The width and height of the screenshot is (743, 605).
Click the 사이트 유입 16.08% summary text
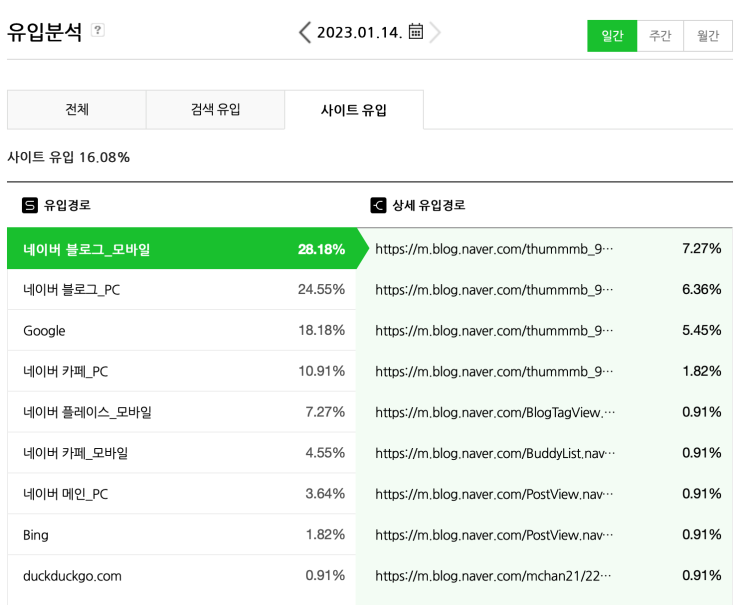tap(68, 157)
